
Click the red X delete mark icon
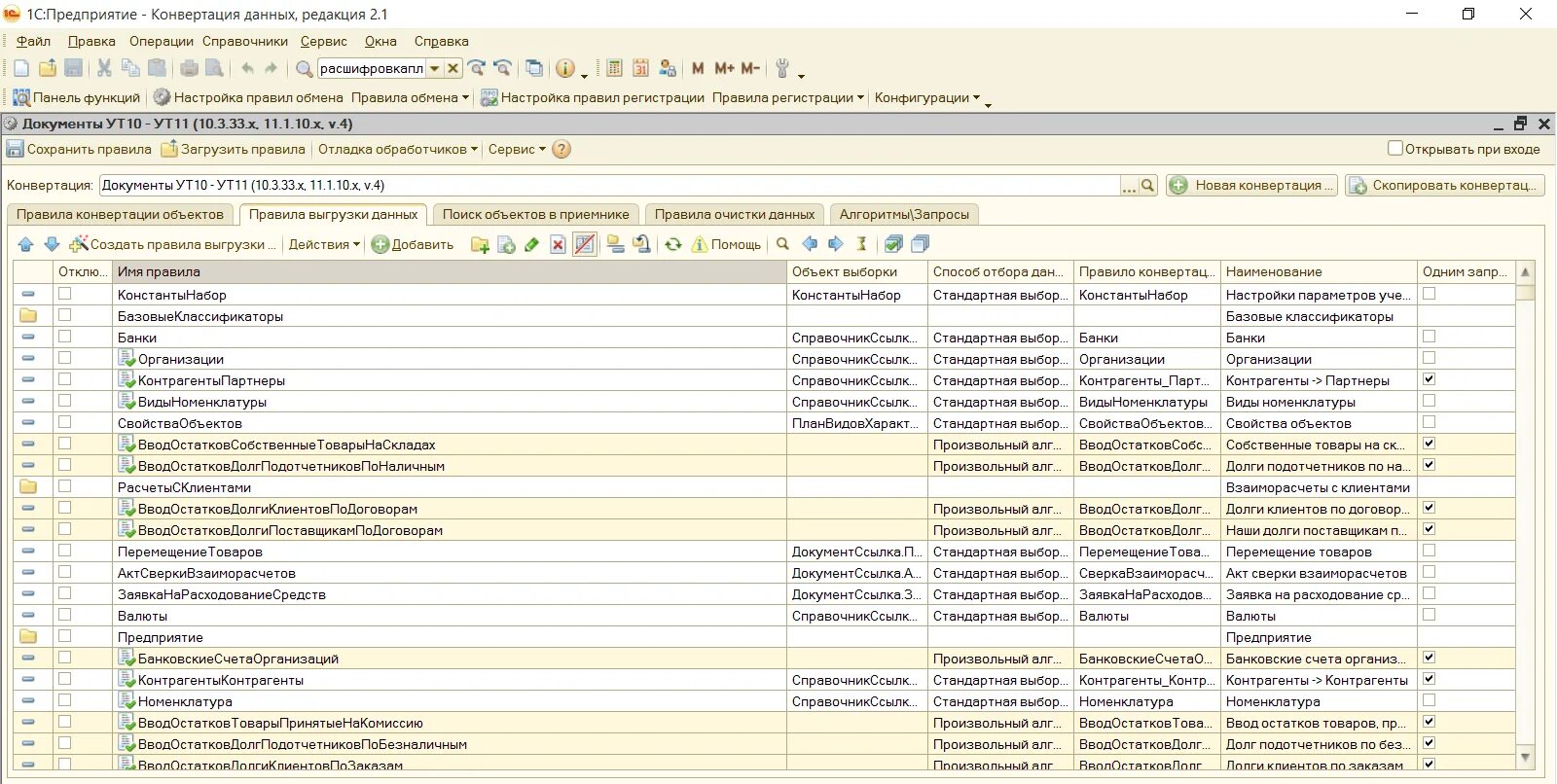pos(558,244)
